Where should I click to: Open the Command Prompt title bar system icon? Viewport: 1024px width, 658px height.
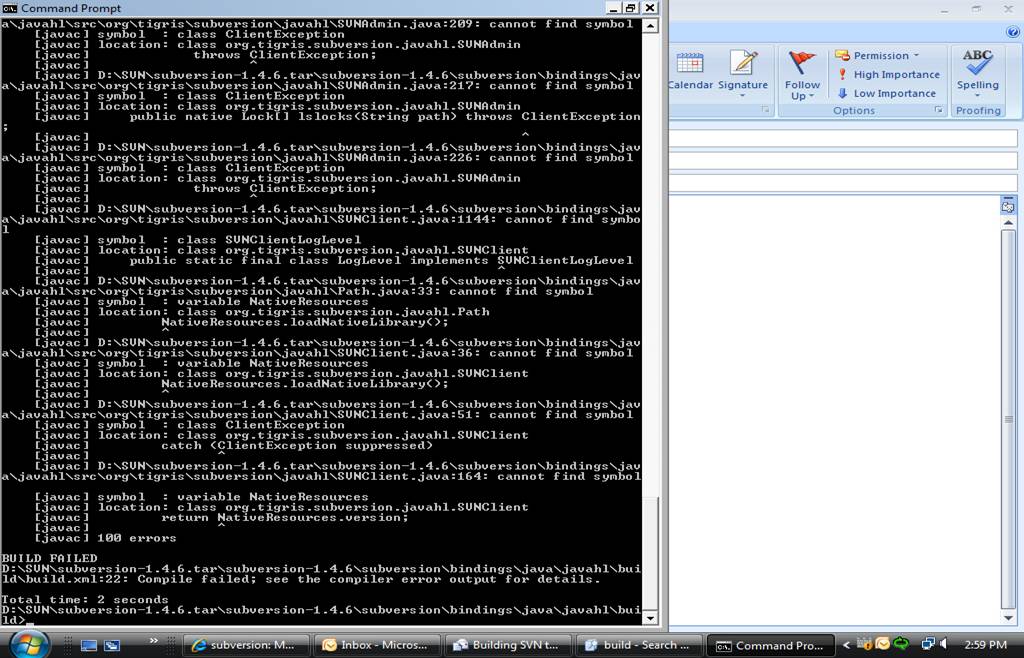[10, 8]
